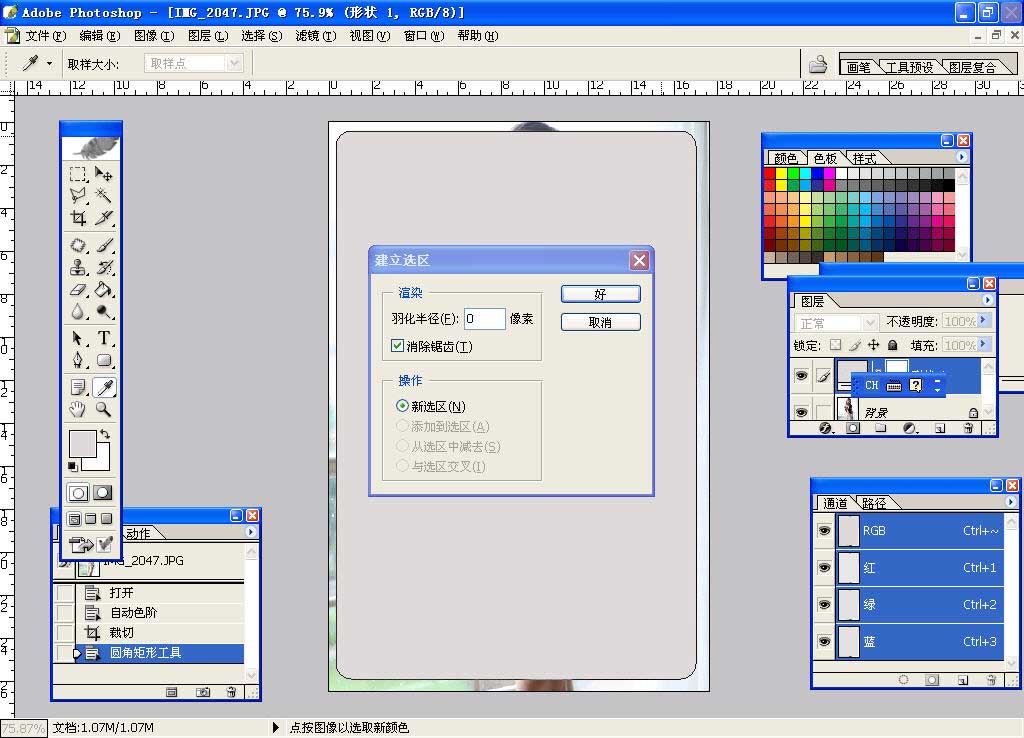This screenshot has height=738, width=1024.
Task: Open the 图像 menu
Action: click(x=153, y=36)
